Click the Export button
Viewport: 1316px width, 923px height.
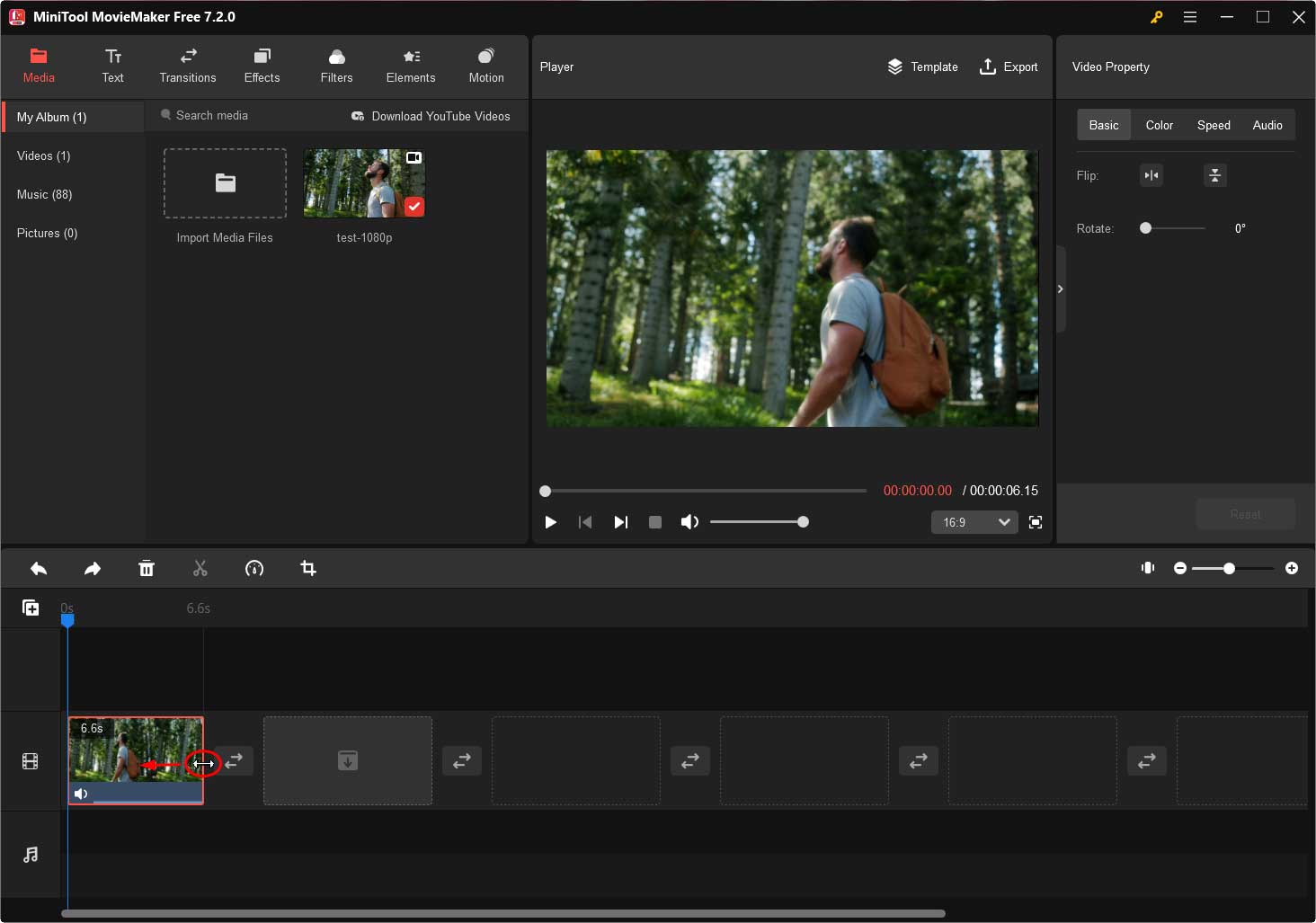point(1009,67)
